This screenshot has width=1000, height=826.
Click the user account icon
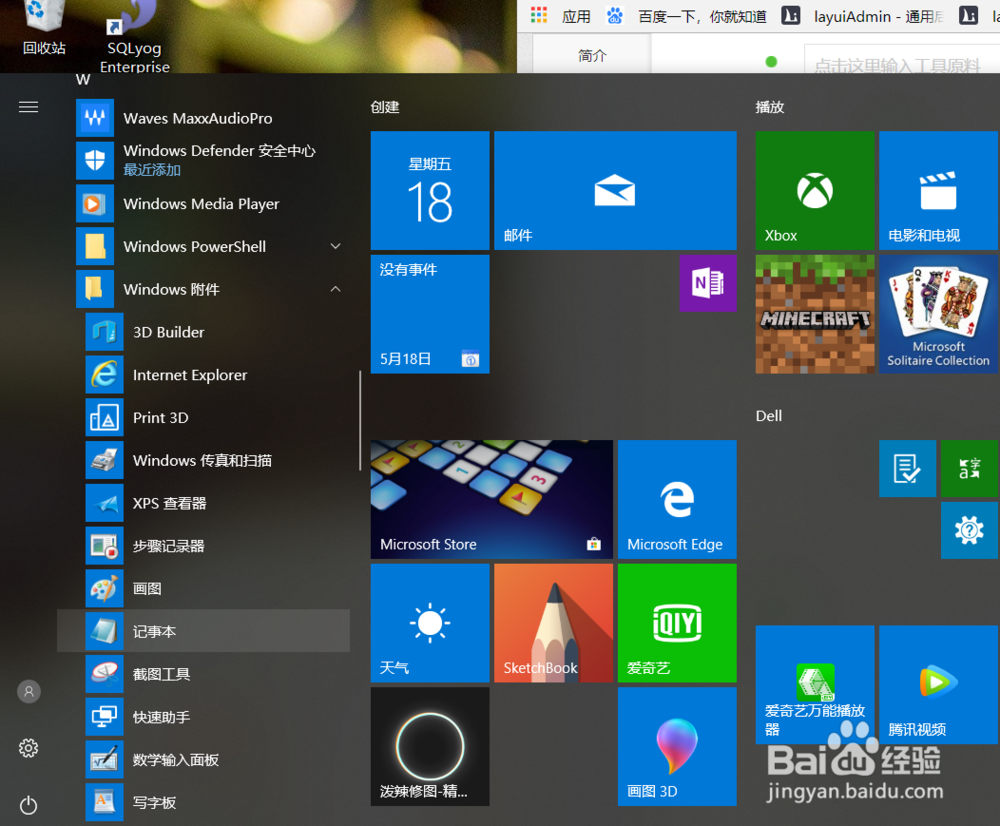click(x=29, y=691)
